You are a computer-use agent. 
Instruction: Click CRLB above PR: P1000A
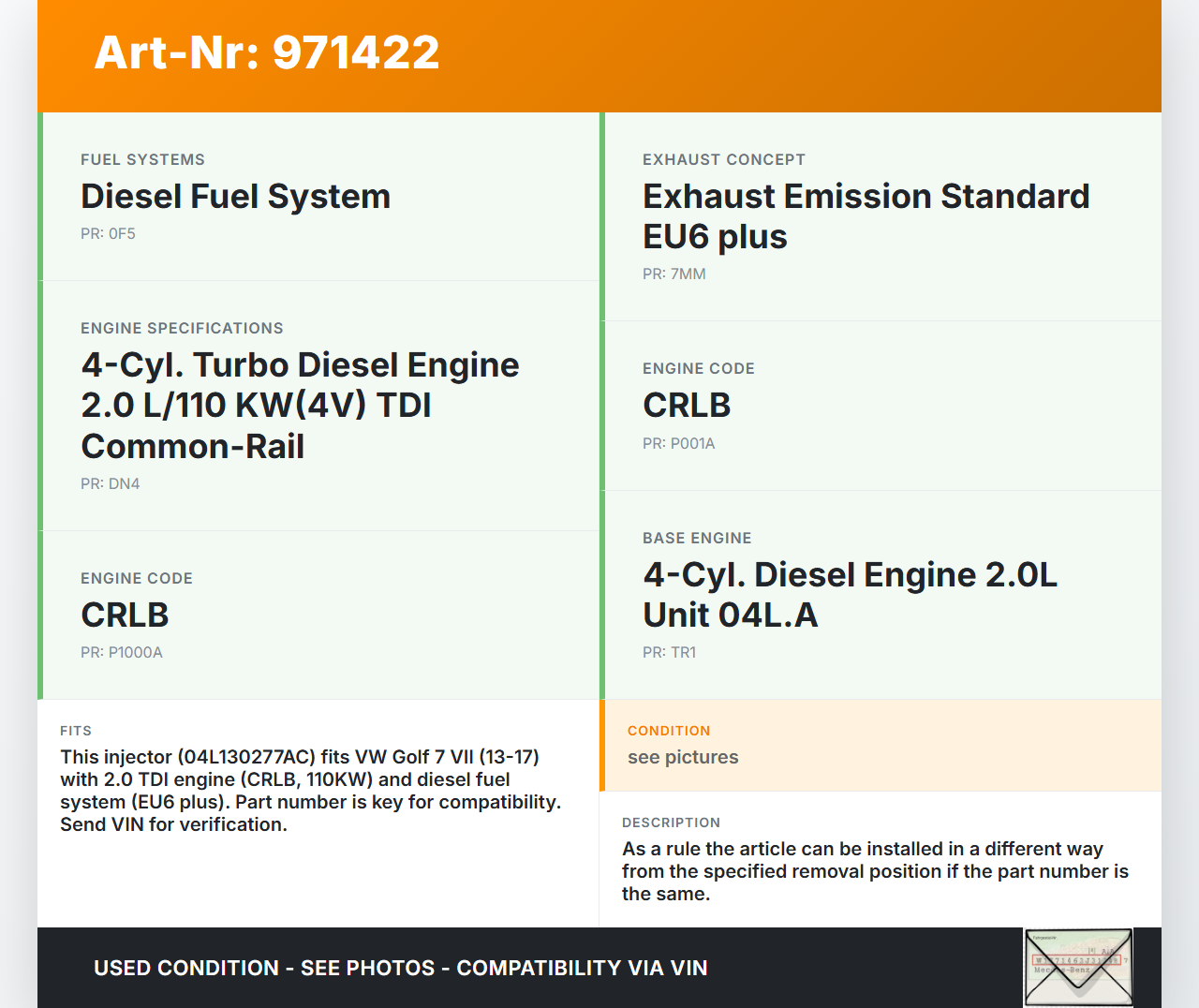125,615
